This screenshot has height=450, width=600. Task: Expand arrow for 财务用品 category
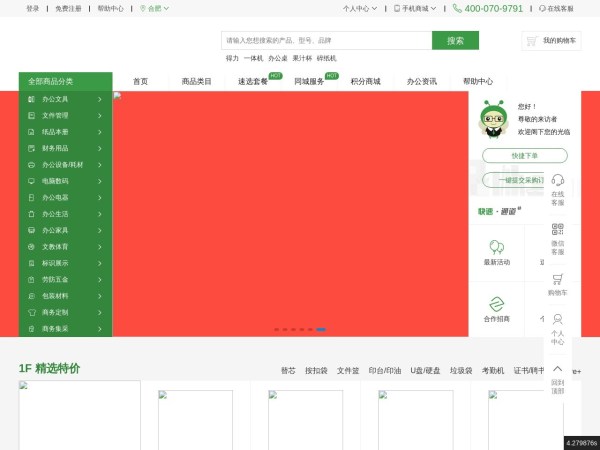click(99, 148)
